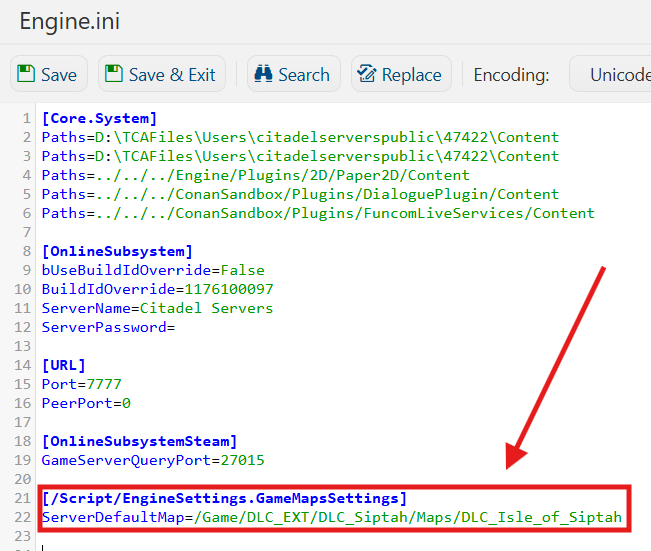Click the Engine.ini file title
651x551 pixels.
tap(70, 21)
